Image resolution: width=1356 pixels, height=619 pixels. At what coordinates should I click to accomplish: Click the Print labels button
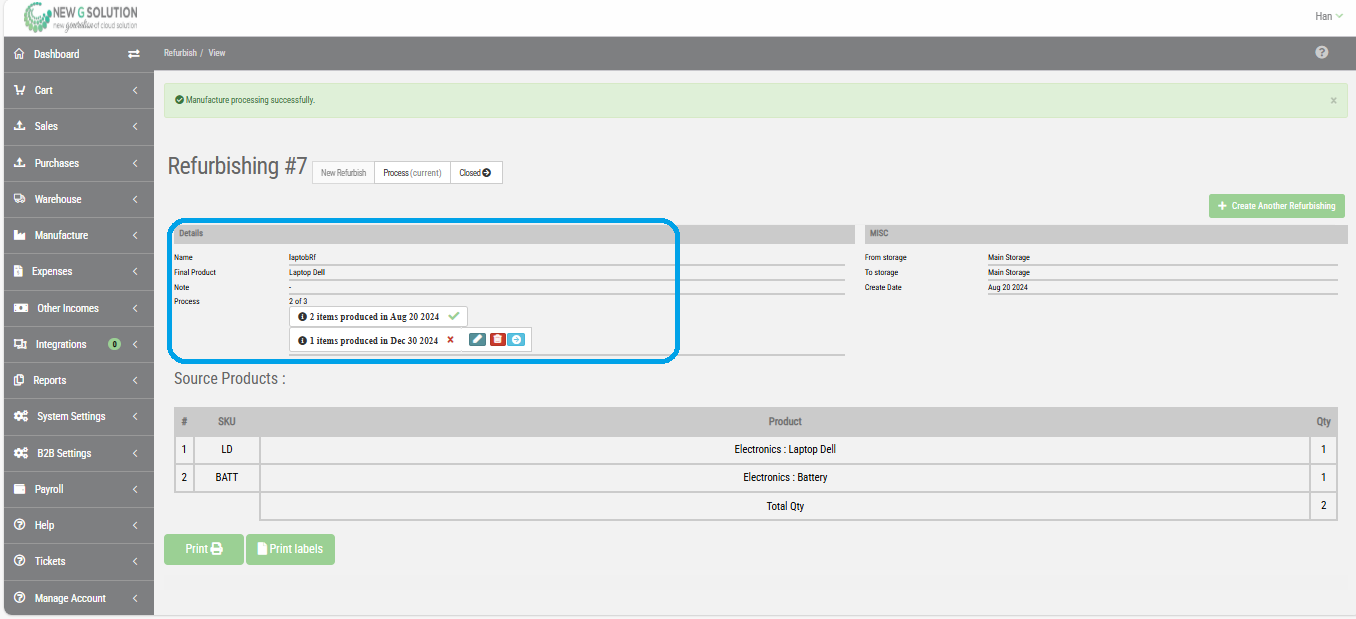point(290,549)
